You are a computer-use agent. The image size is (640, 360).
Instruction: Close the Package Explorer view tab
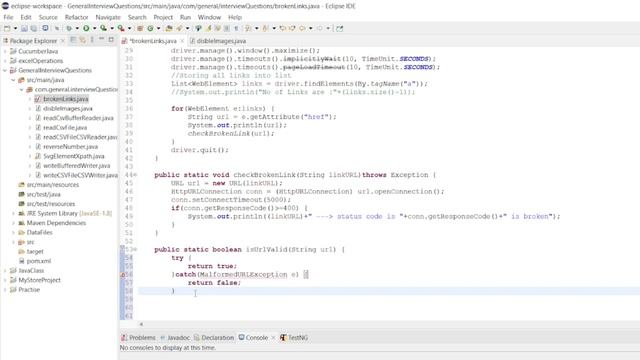pyautogui.click(x=63, y=40)
